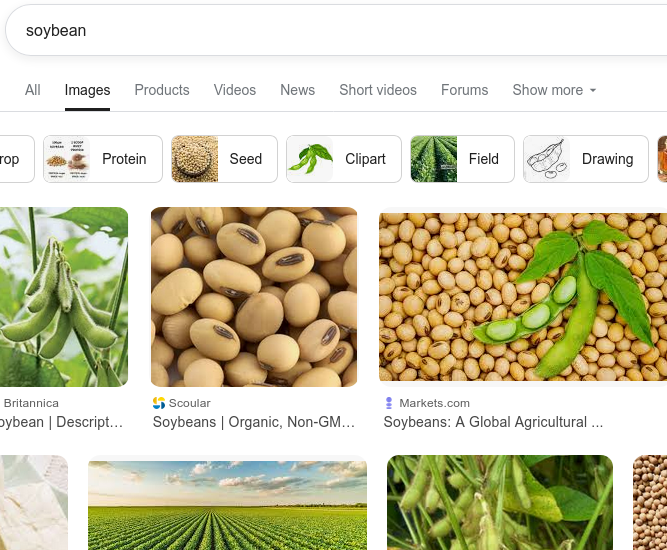
Task: Open Soybeans: A Global Agricultural link
Action: [x=493, y=422]
